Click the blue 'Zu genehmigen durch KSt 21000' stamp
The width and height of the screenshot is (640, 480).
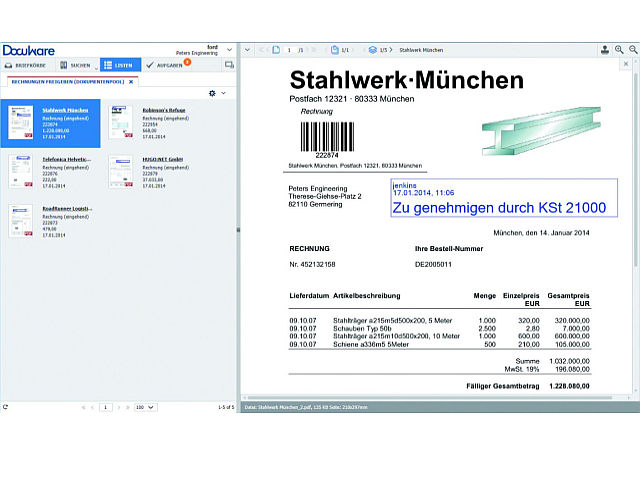[x=504, y=198]
